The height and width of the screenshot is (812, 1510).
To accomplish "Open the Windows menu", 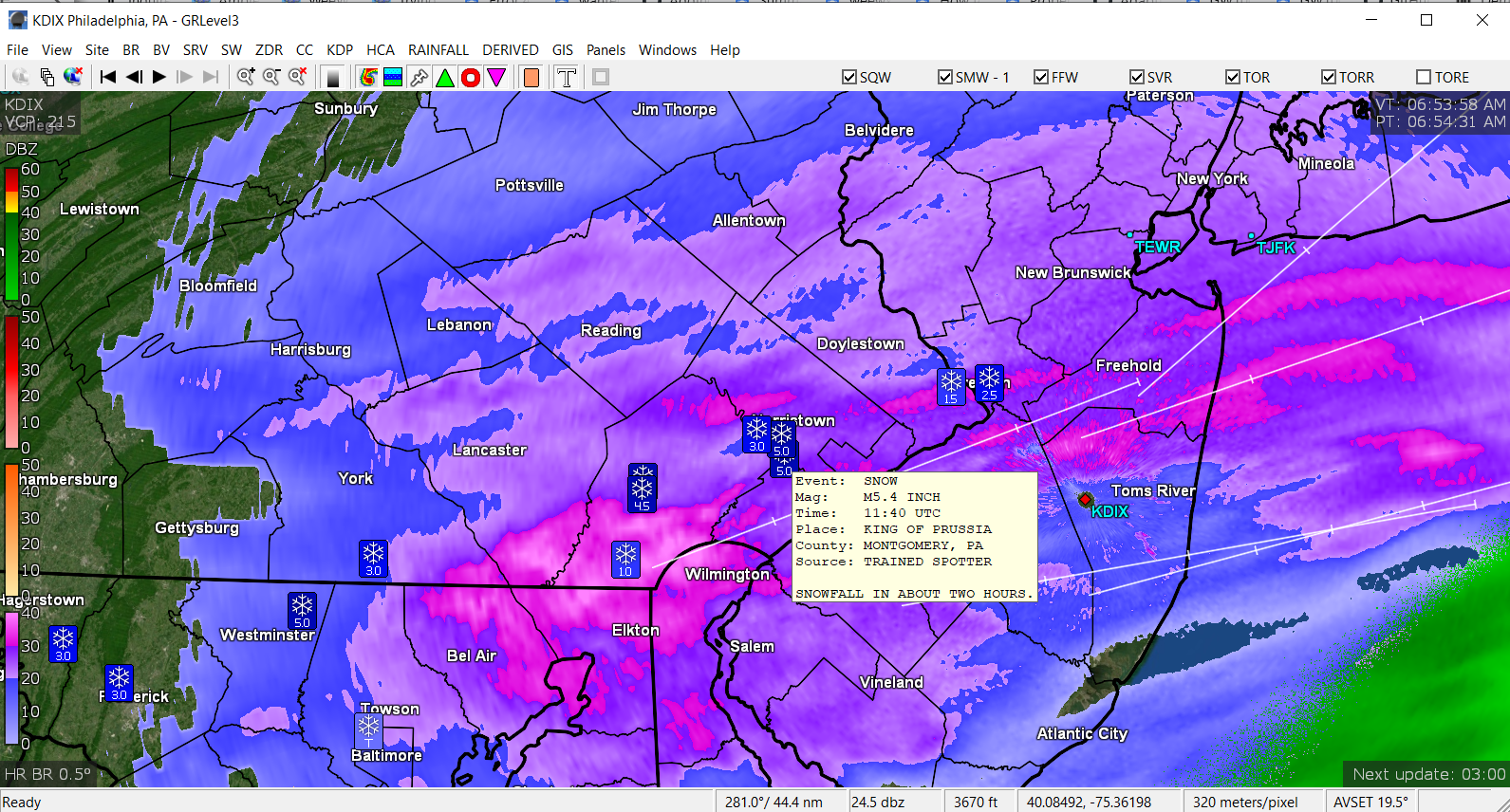I will (x=667, y=50).
